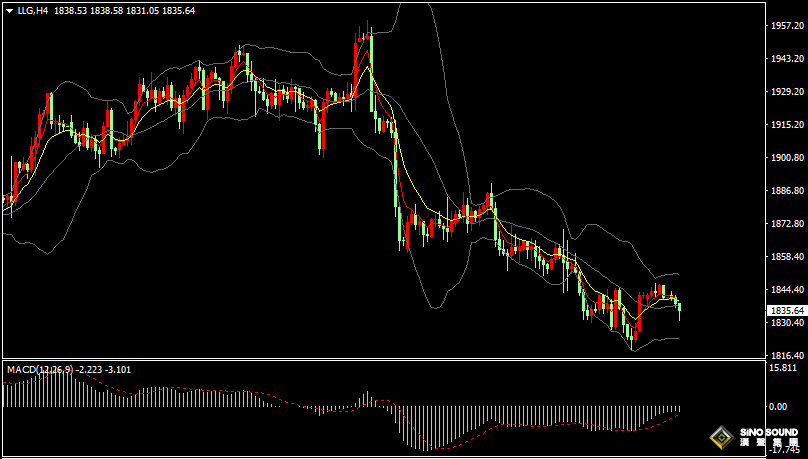Click the deepest negative MACD histogram bar

coord(426,428)
